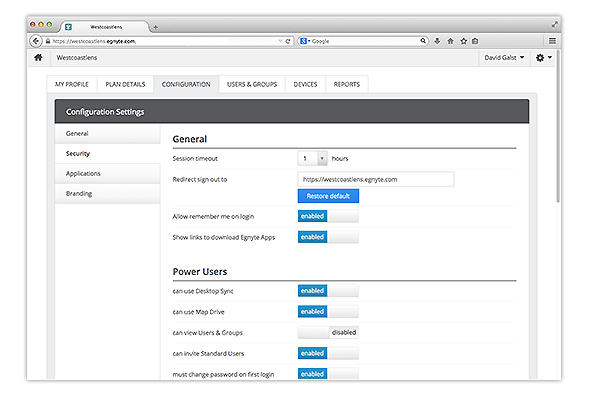Open the Google search engine dropdown

[305, 41]
